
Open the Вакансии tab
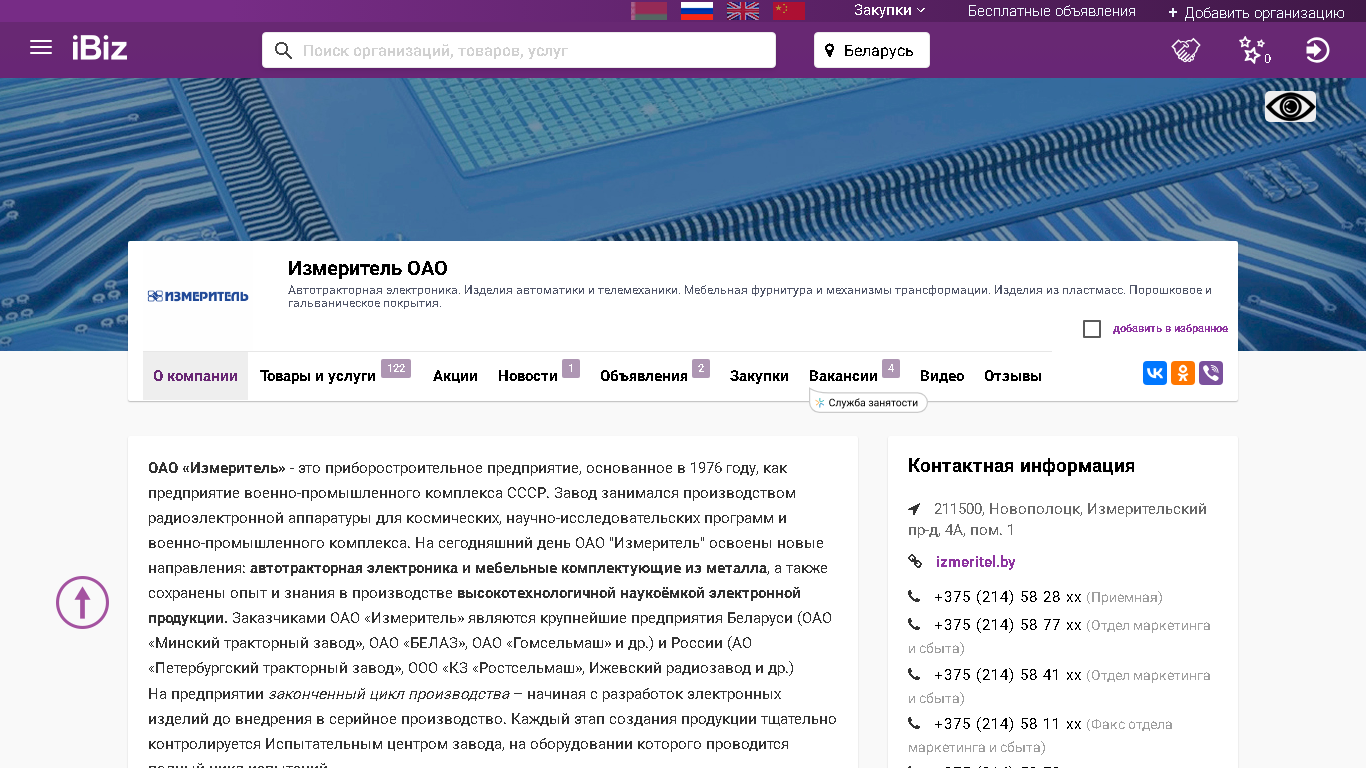tap(843, 376)
